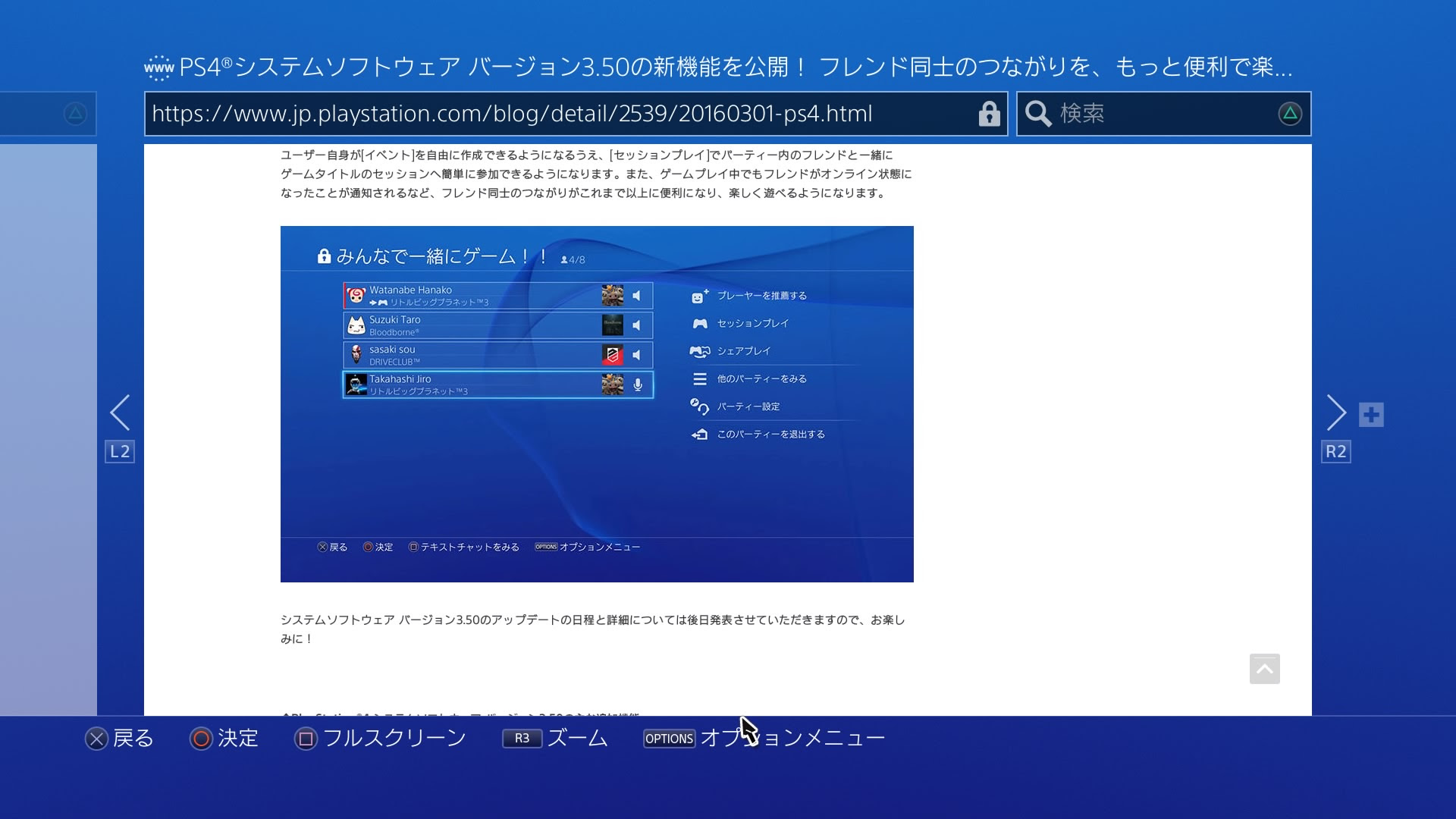Click speaker icon on sasaki sou row
The width and height of the screenshot is (1456, 819).
pos(637,355)
